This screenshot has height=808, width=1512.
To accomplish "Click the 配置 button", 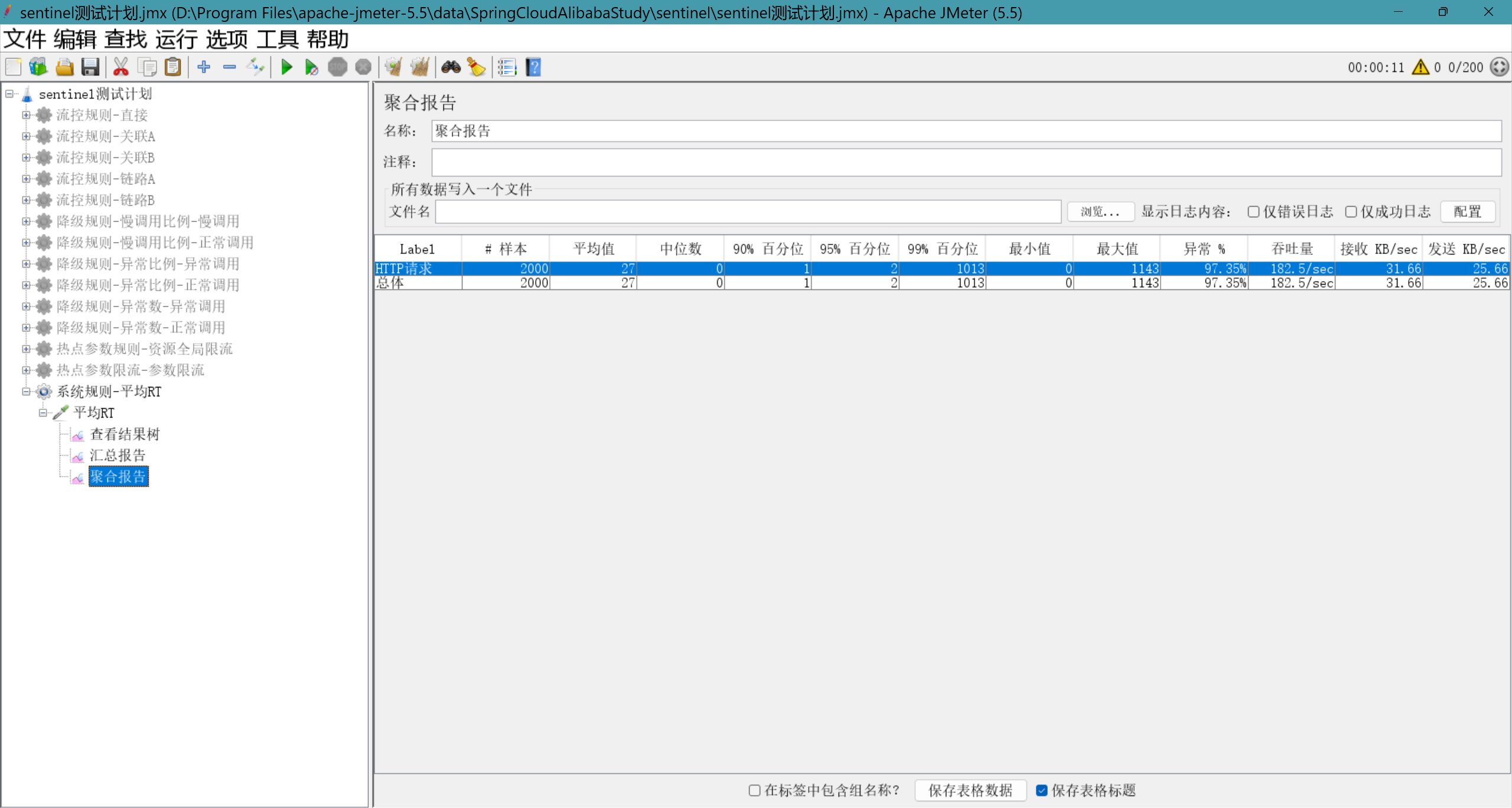I will pyautogui.click(x=1467, y=211).
